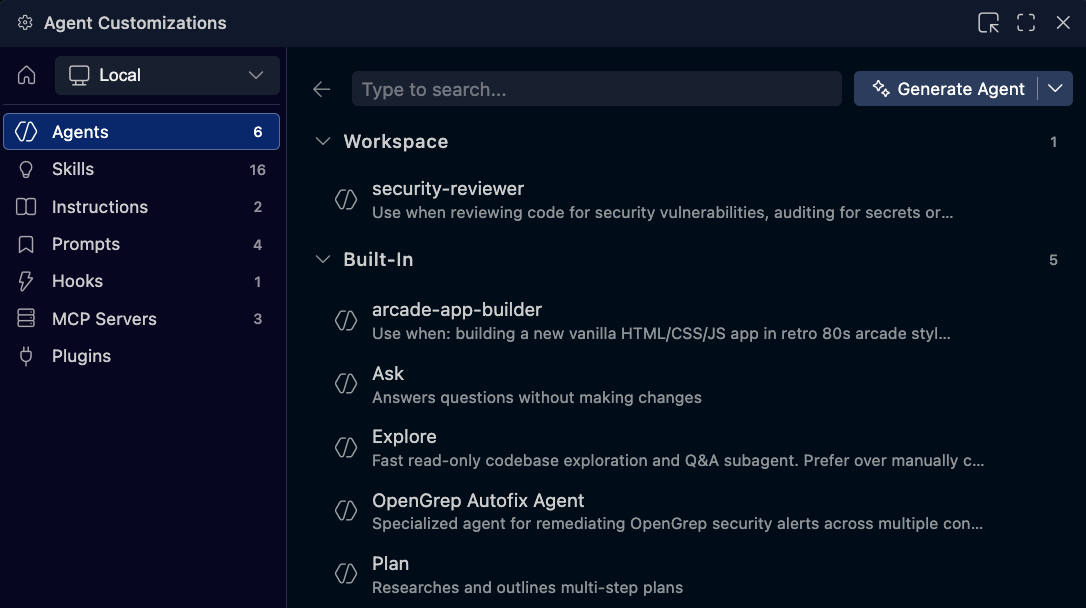
Task: Click the settings gear beside Agent Customizations title
Action: [x=25, y=22]
